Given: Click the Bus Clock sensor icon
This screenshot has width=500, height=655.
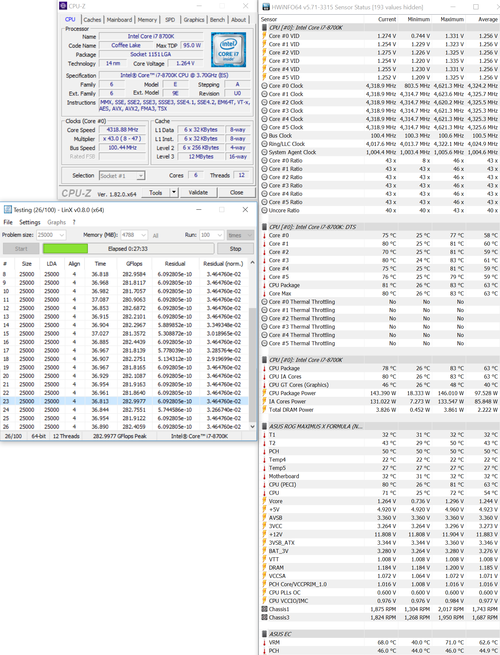Looking at the screenshot, I should pos(264,135).
